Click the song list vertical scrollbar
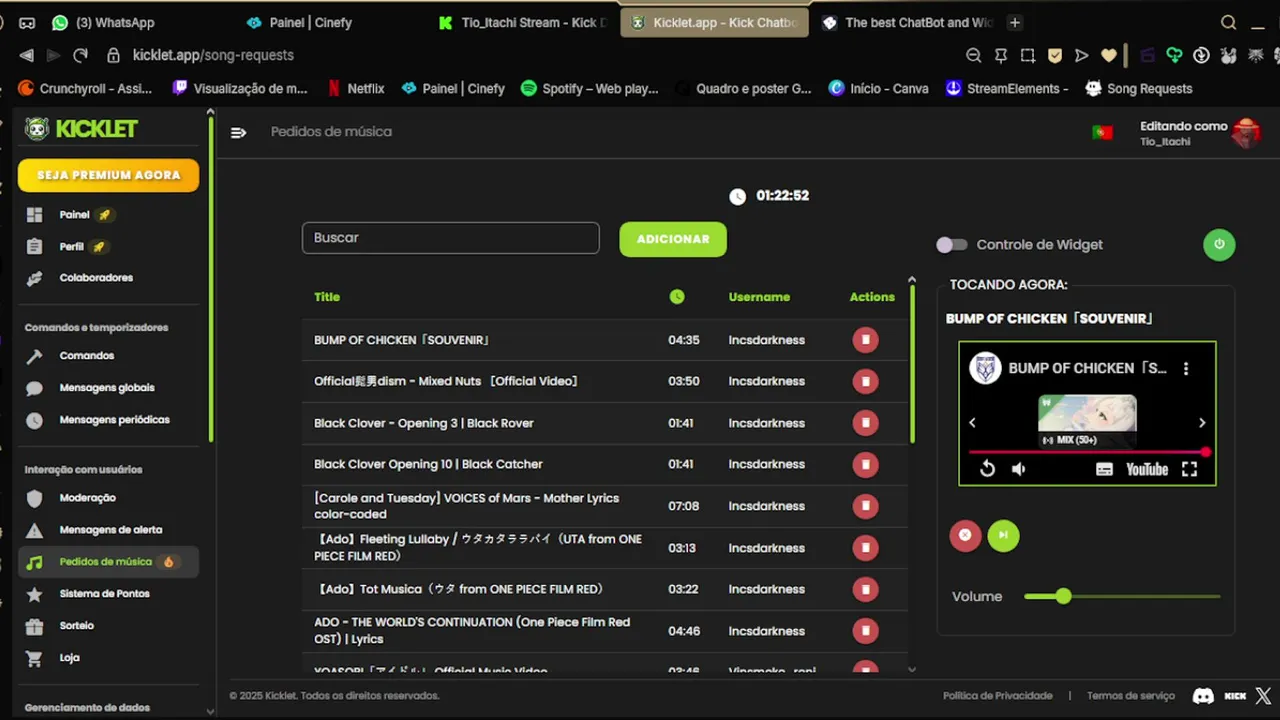The height and width of the screenshot is (720, 1280). (x=911, y=365)
